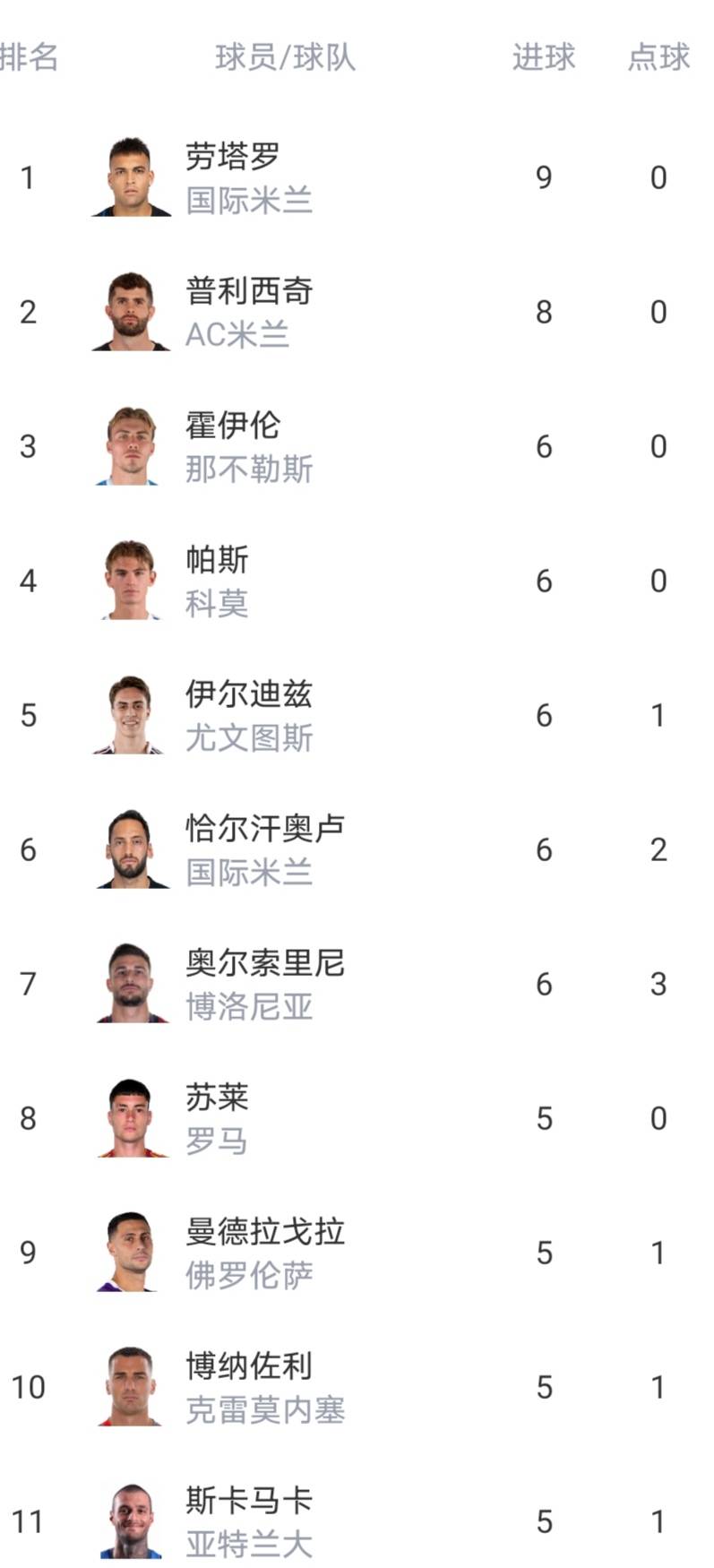Open the 那不勒斯 team link
Image resolution: width=714 pixels, height=1568 pixels.
point(249,470)
